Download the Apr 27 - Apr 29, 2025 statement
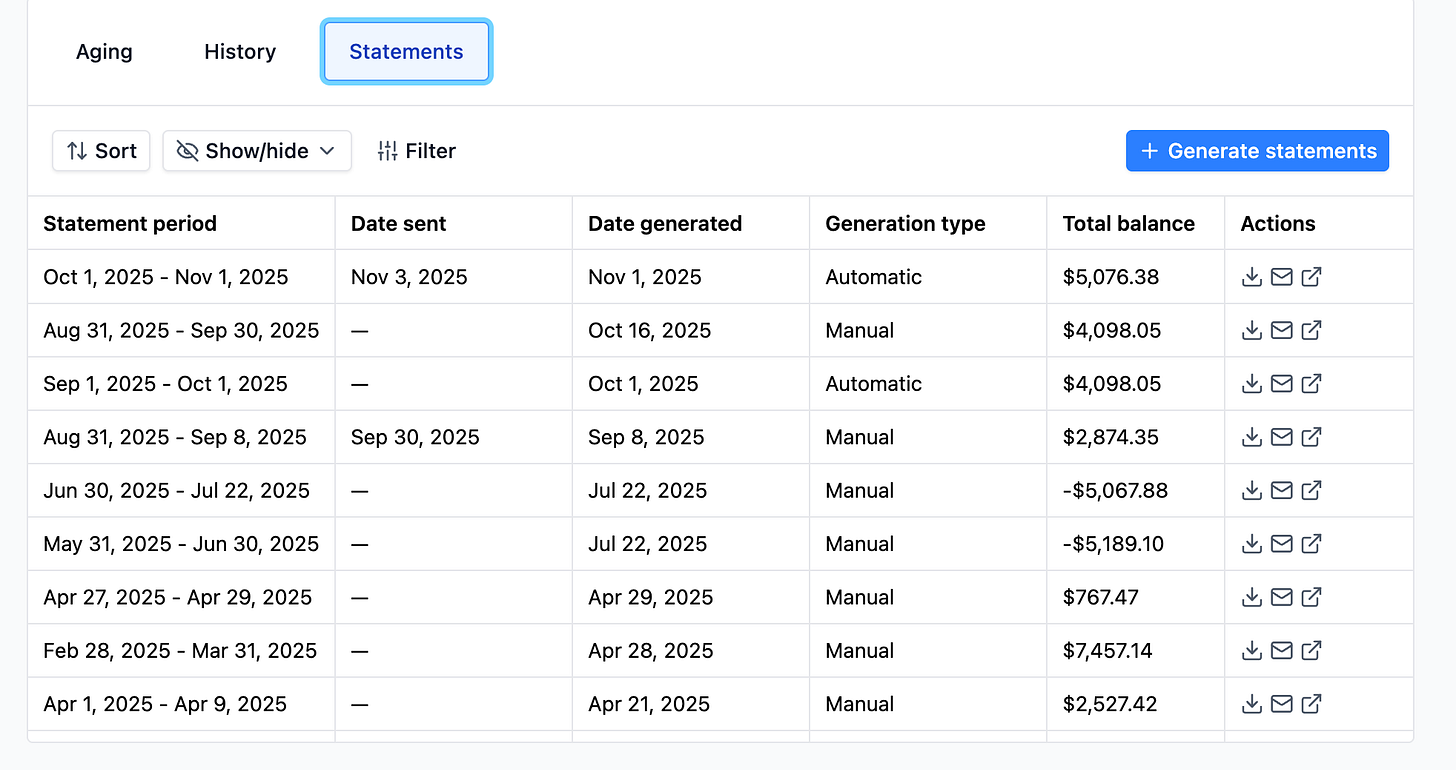Screen dimensions: 1456x770 [1251, 597]
